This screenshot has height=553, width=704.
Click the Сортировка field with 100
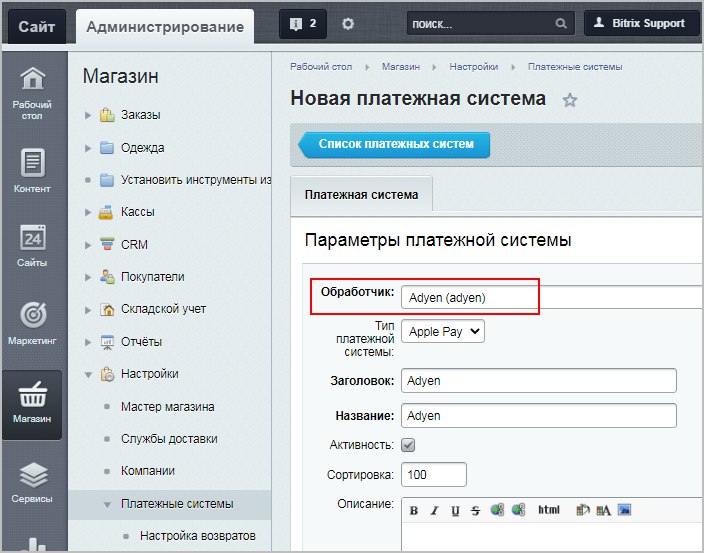434,474
